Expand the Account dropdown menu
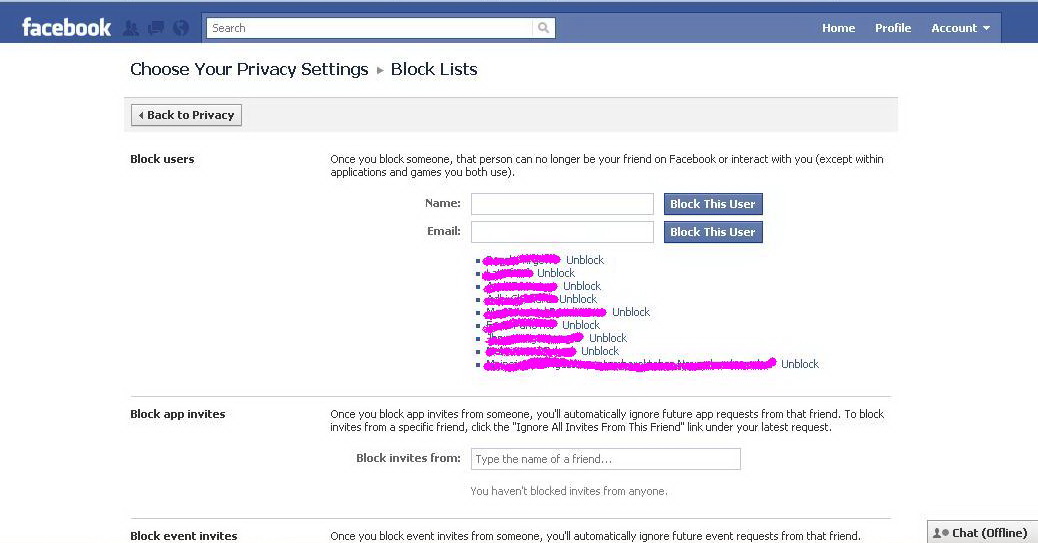The height and width of the screenshot is (543, 1038). (x=961, y=28)
